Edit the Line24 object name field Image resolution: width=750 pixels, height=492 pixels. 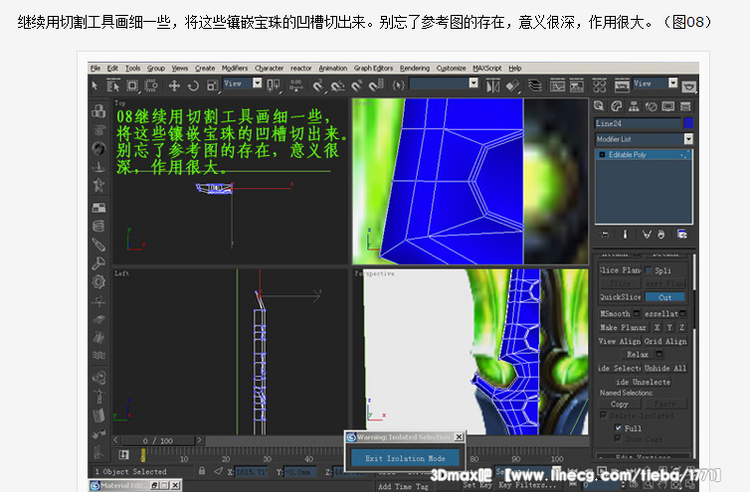point(638,123)
